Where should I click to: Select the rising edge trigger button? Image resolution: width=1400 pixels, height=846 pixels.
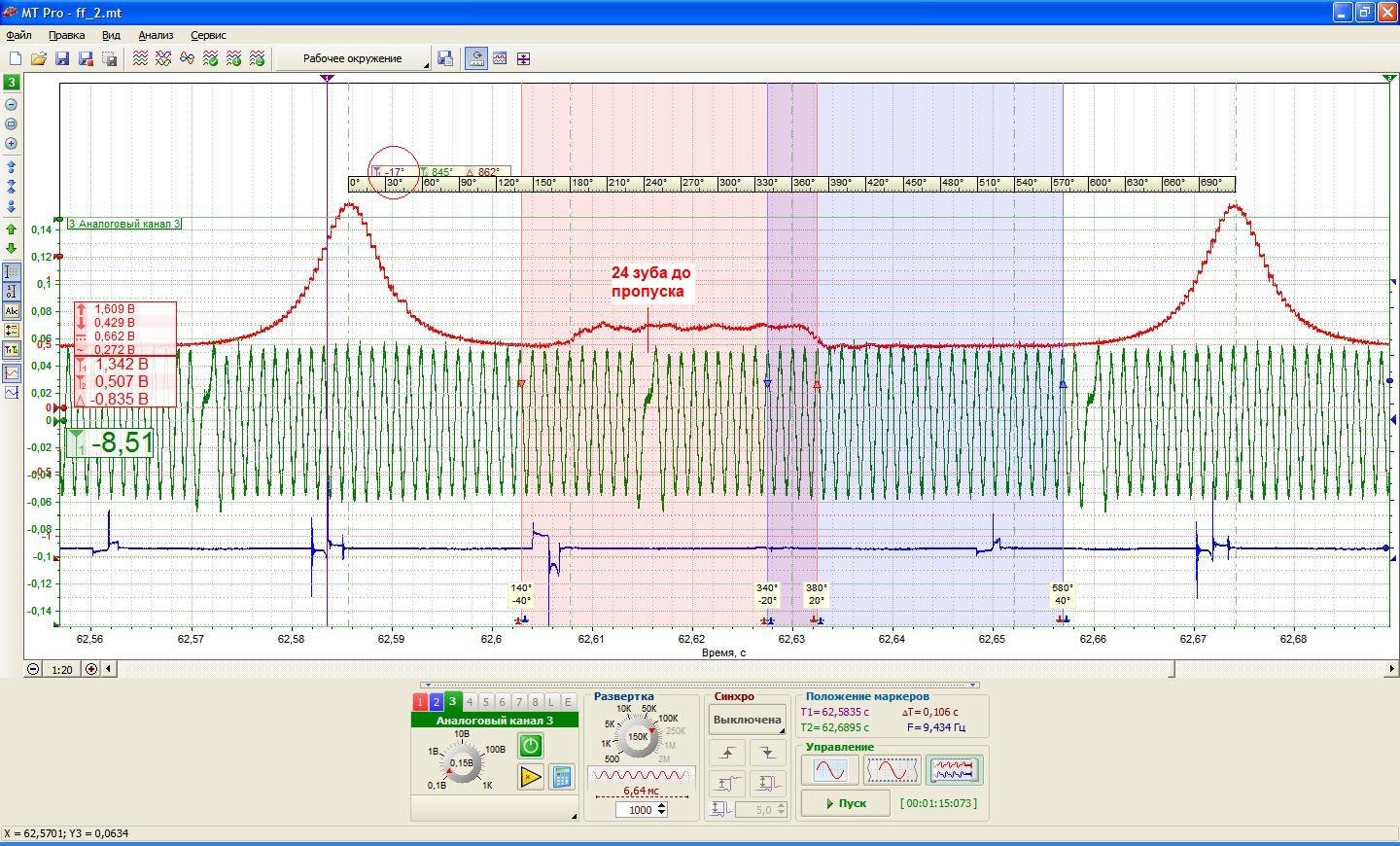(x=727, y=753)
